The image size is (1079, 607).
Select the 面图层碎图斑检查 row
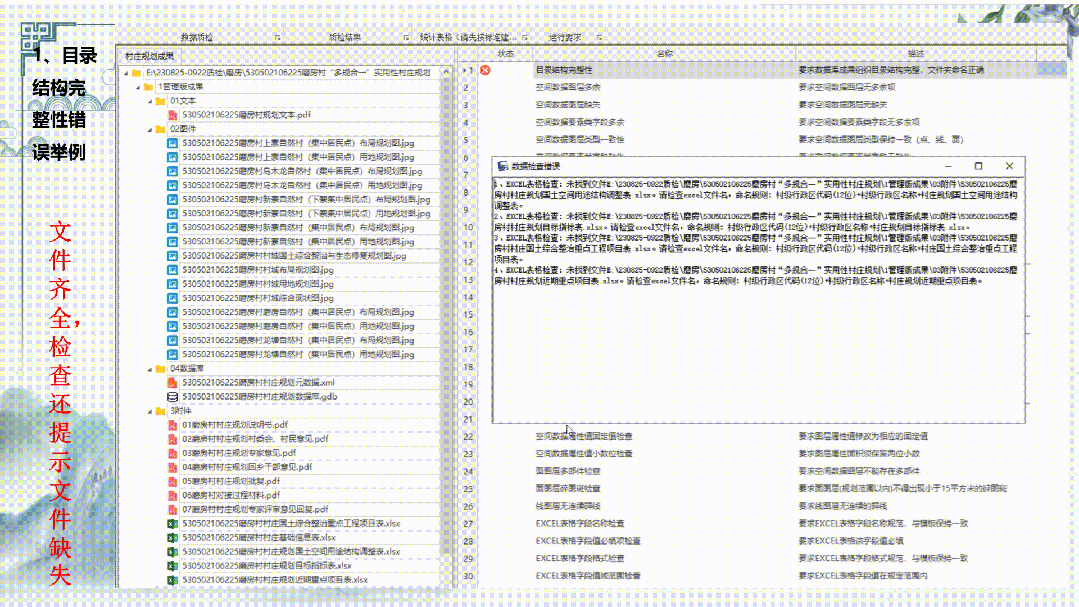pyautogui.click(x=764, y=489)
